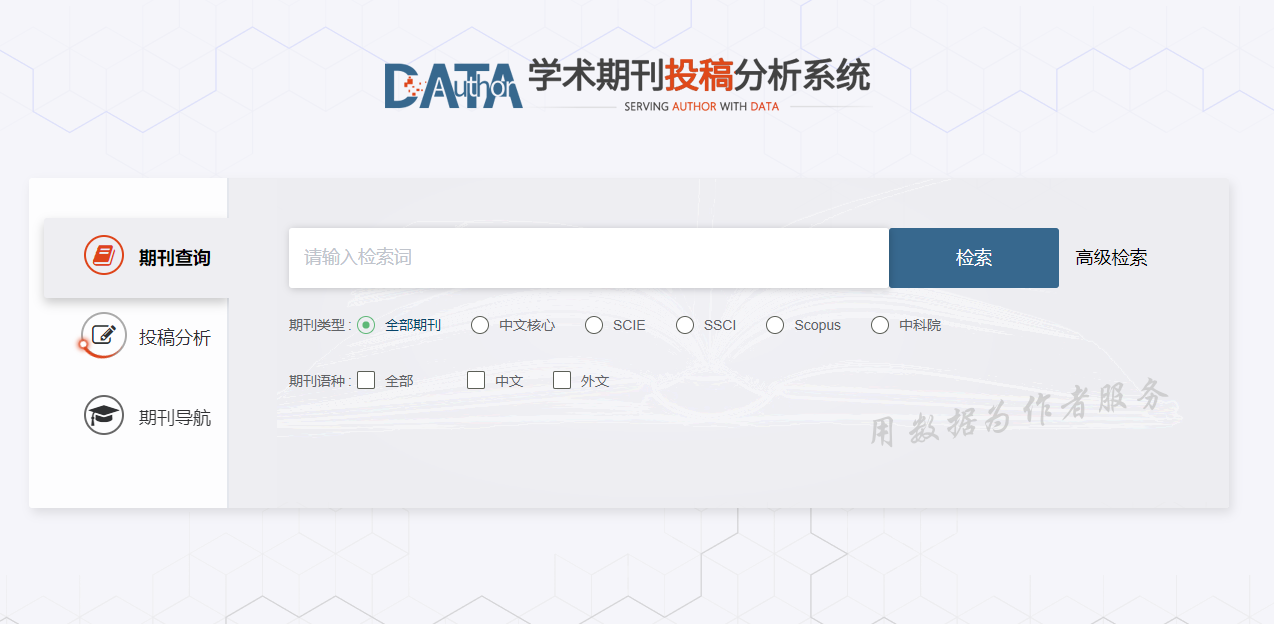Open the 期刊查询 tab
Screen dimensions: 1274x624
point(174,258)
